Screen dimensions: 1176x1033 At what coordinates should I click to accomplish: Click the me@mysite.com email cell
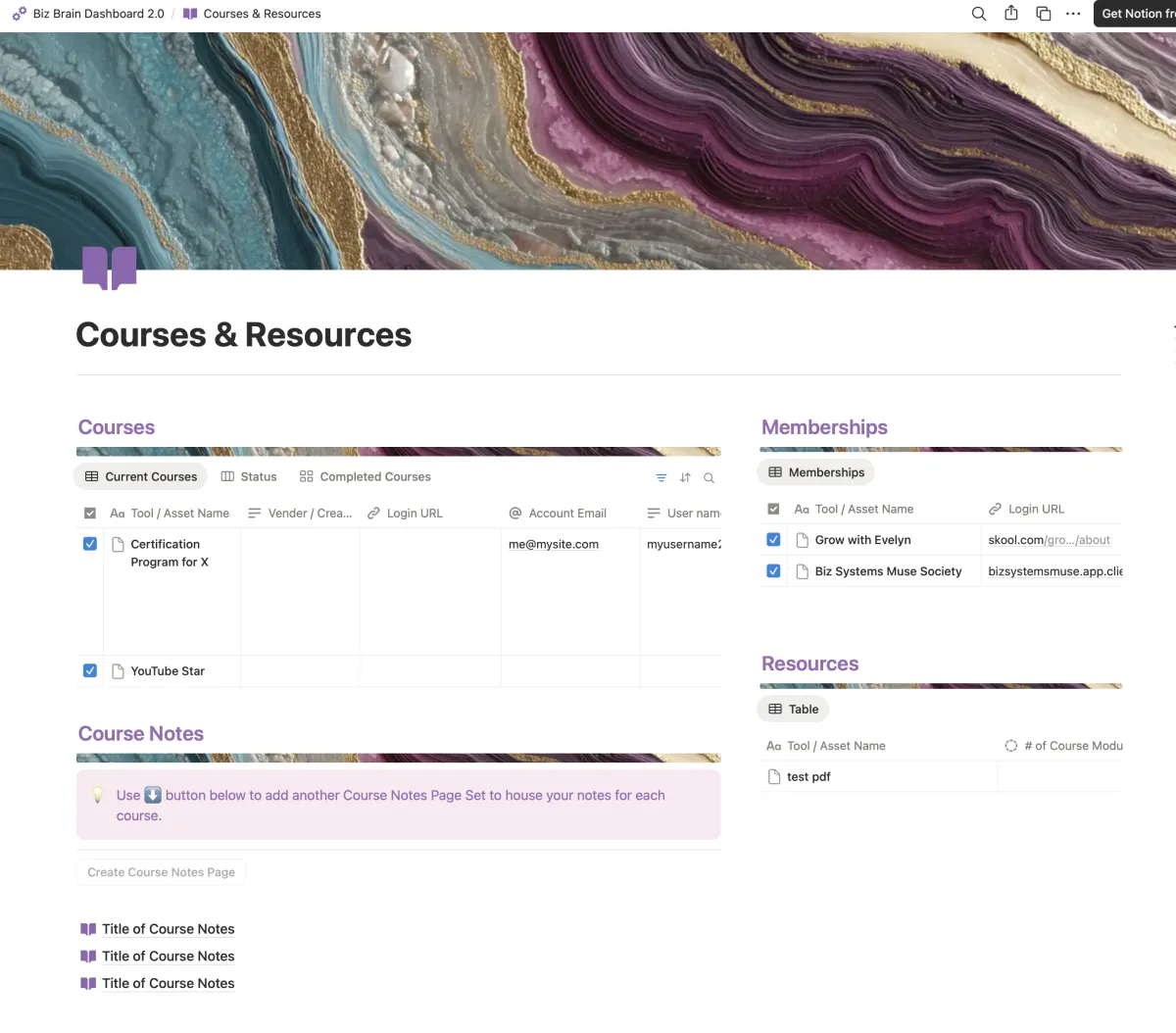pos(554,544)
